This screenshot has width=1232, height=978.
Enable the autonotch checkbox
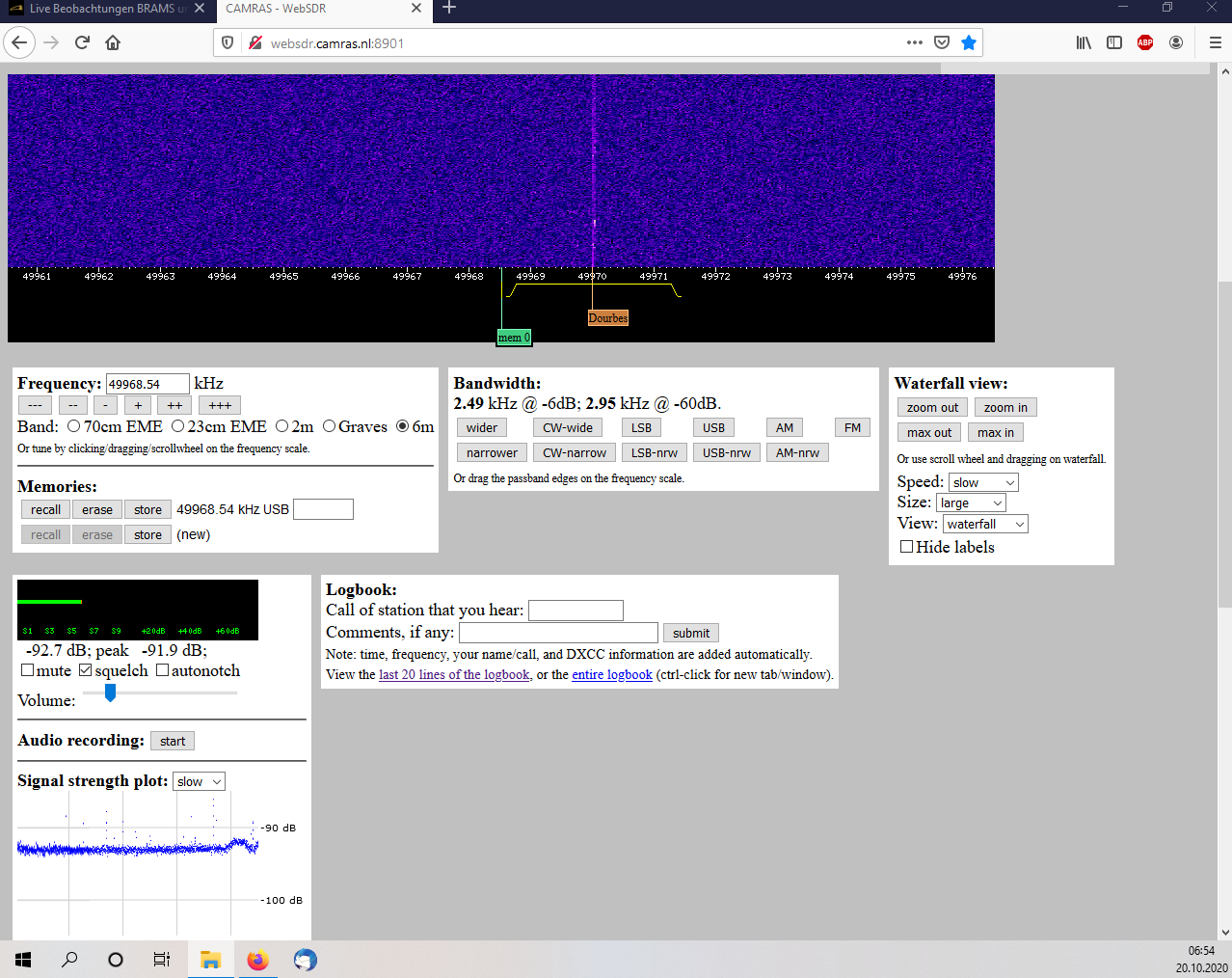tap(162, 670)
